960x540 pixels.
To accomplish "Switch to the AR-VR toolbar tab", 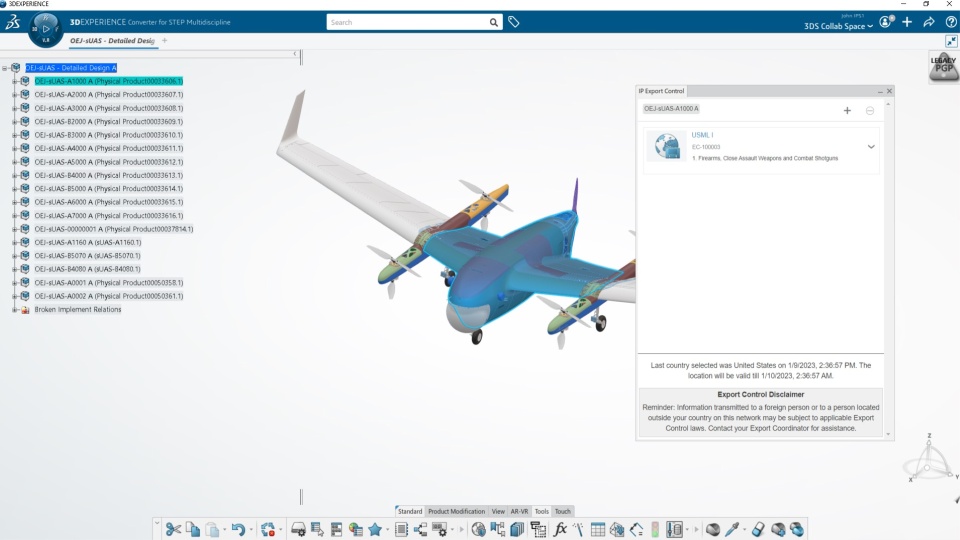I will click(519, 511).
